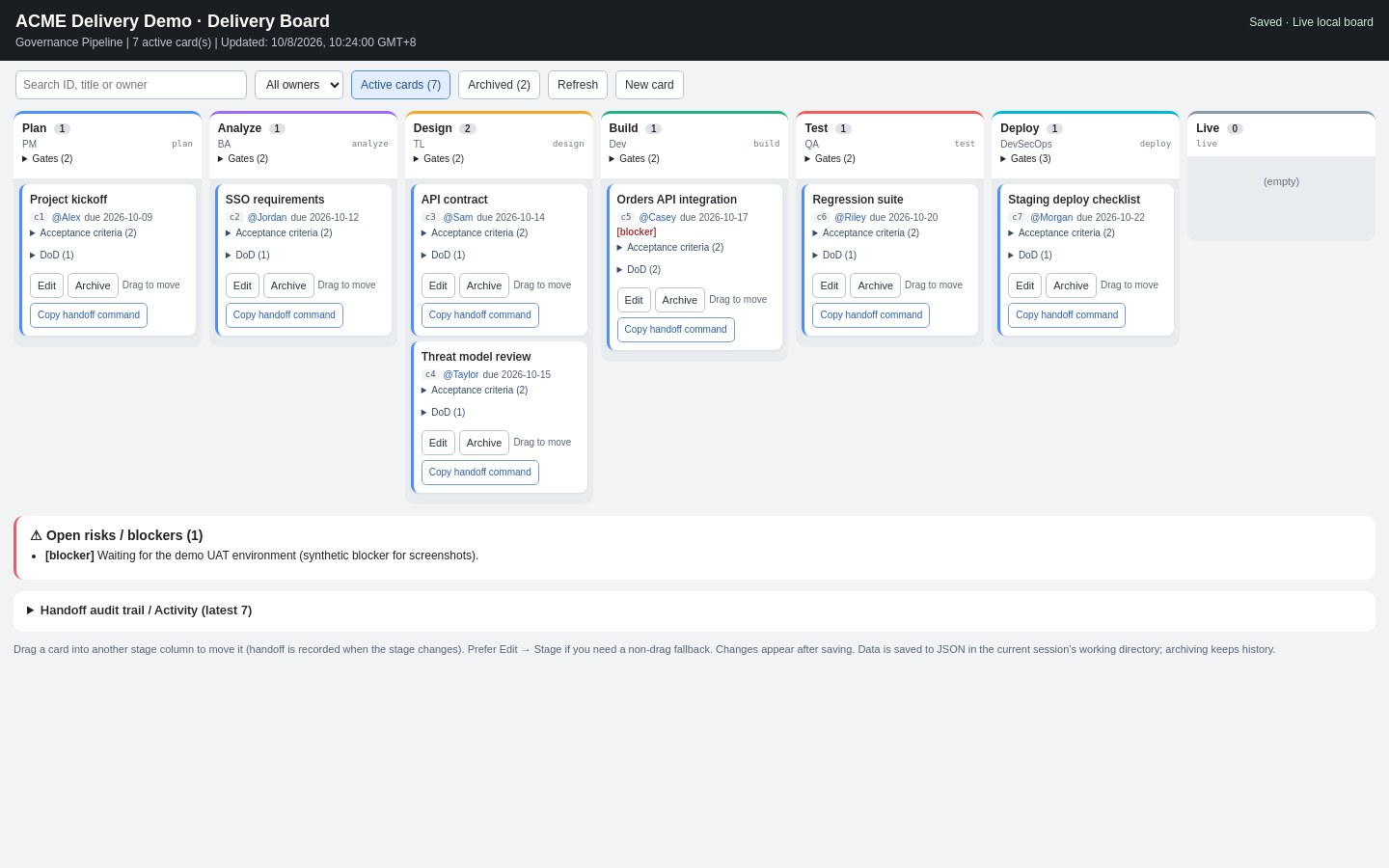Archive the SSO requirements card
This screenshot has width=1389, height=868.
[288, 285]
